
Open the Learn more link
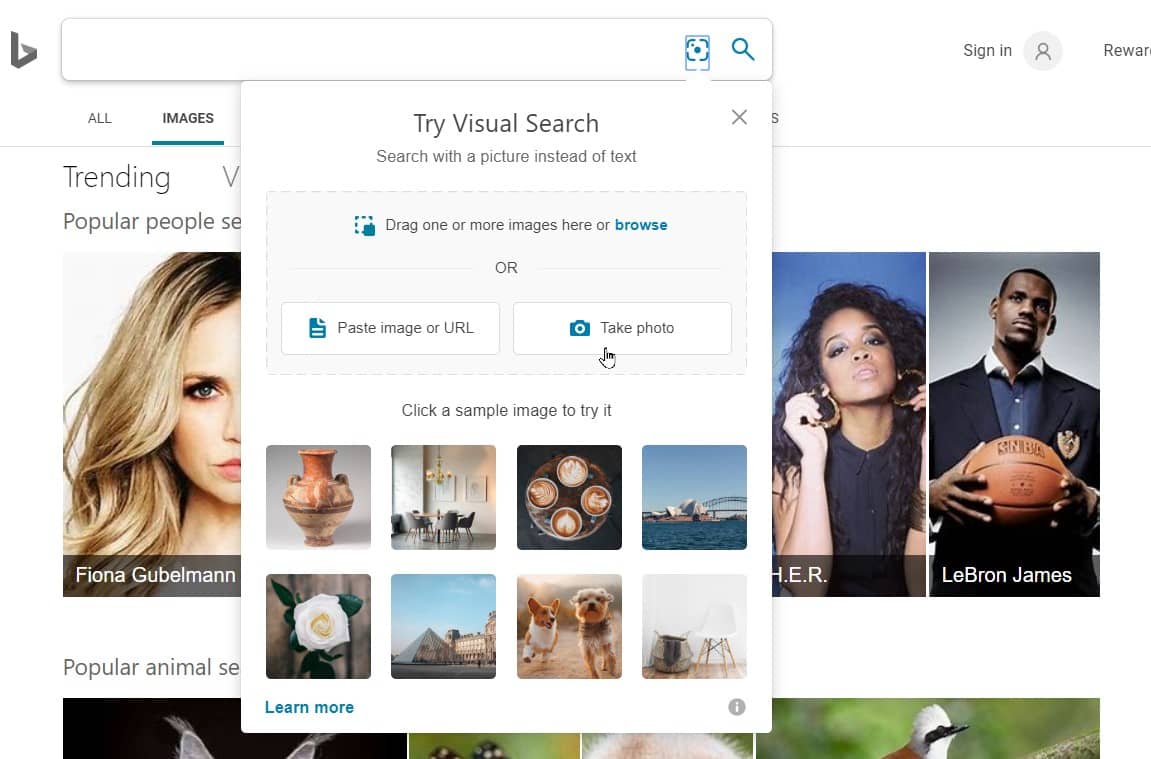click(309, 707)
